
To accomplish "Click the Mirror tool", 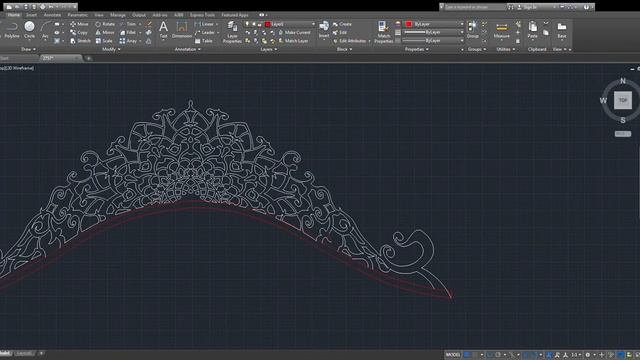I will pos(105,32).
